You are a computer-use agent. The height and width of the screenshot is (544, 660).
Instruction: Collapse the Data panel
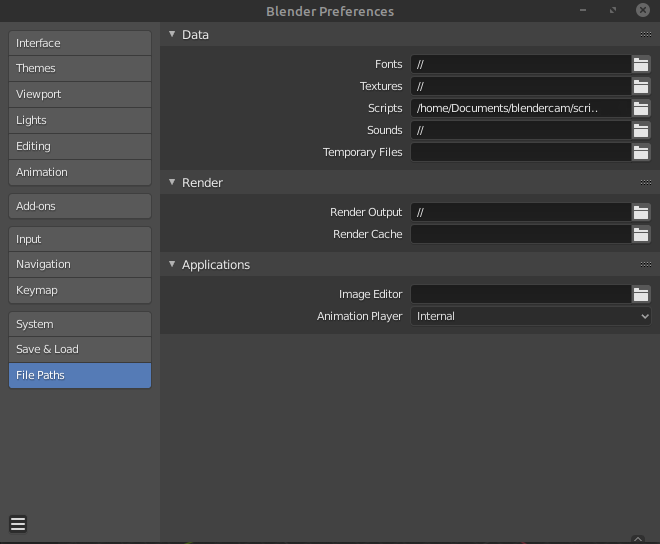[x=172, y=34]
